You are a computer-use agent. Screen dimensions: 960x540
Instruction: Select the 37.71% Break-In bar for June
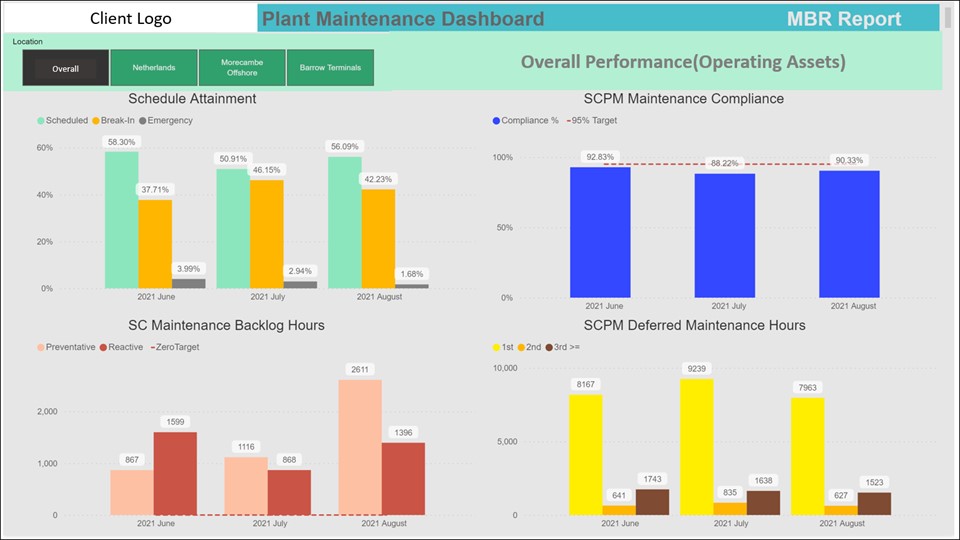(x=155, y=244)
